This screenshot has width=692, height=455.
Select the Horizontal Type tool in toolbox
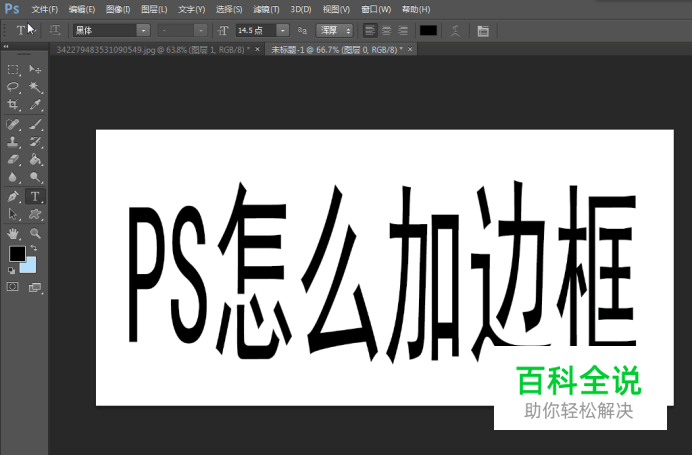(x=35, y=196)
